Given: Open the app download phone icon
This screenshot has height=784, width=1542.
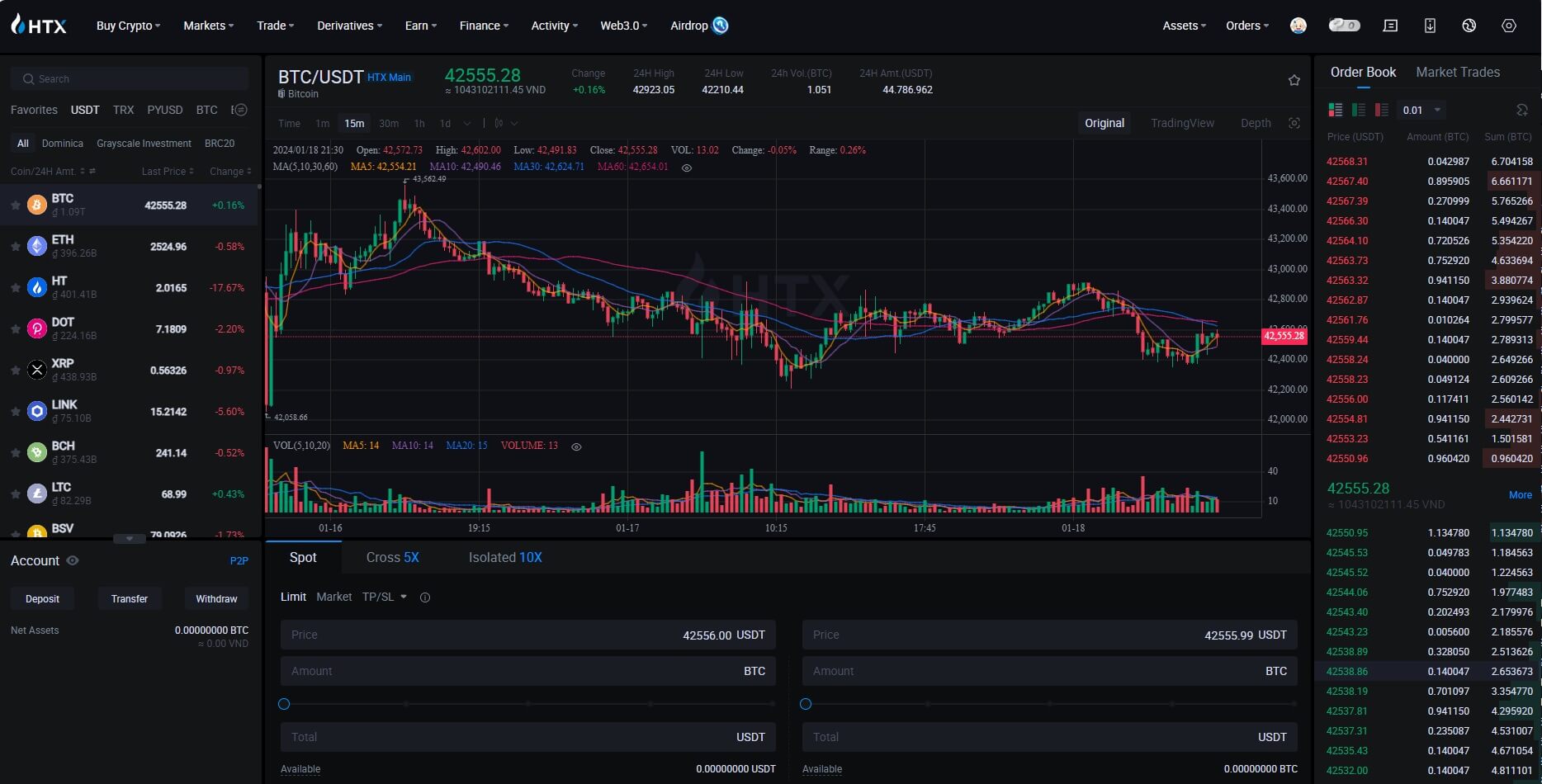Looking at the screenshot, I should (1430, 26).
